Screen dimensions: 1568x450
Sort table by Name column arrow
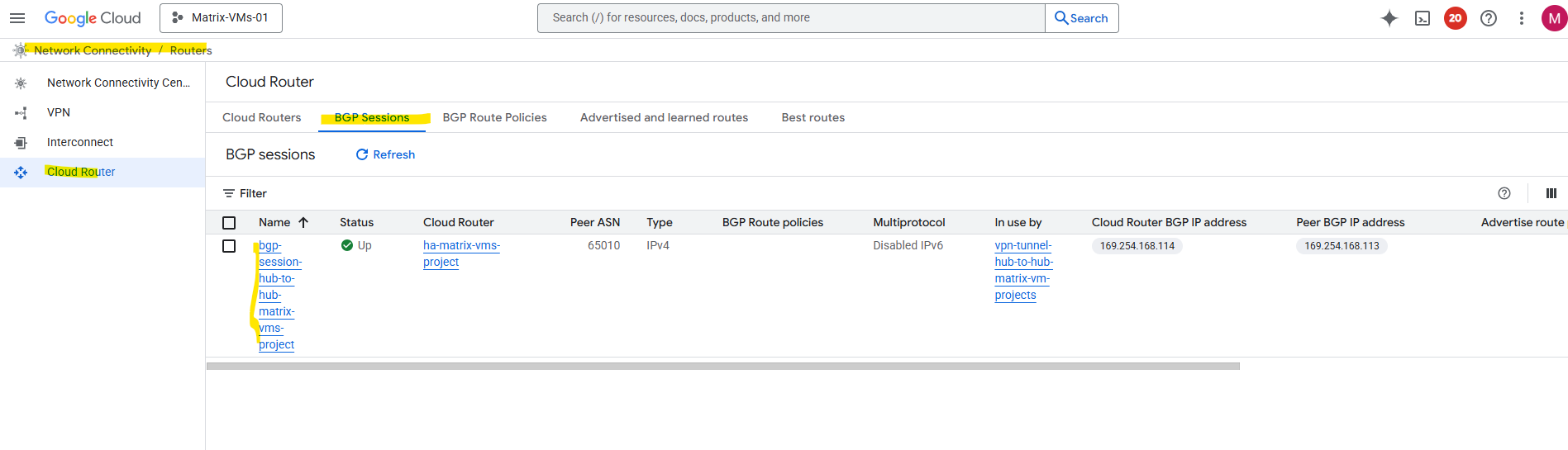click(x=303, y=222)
